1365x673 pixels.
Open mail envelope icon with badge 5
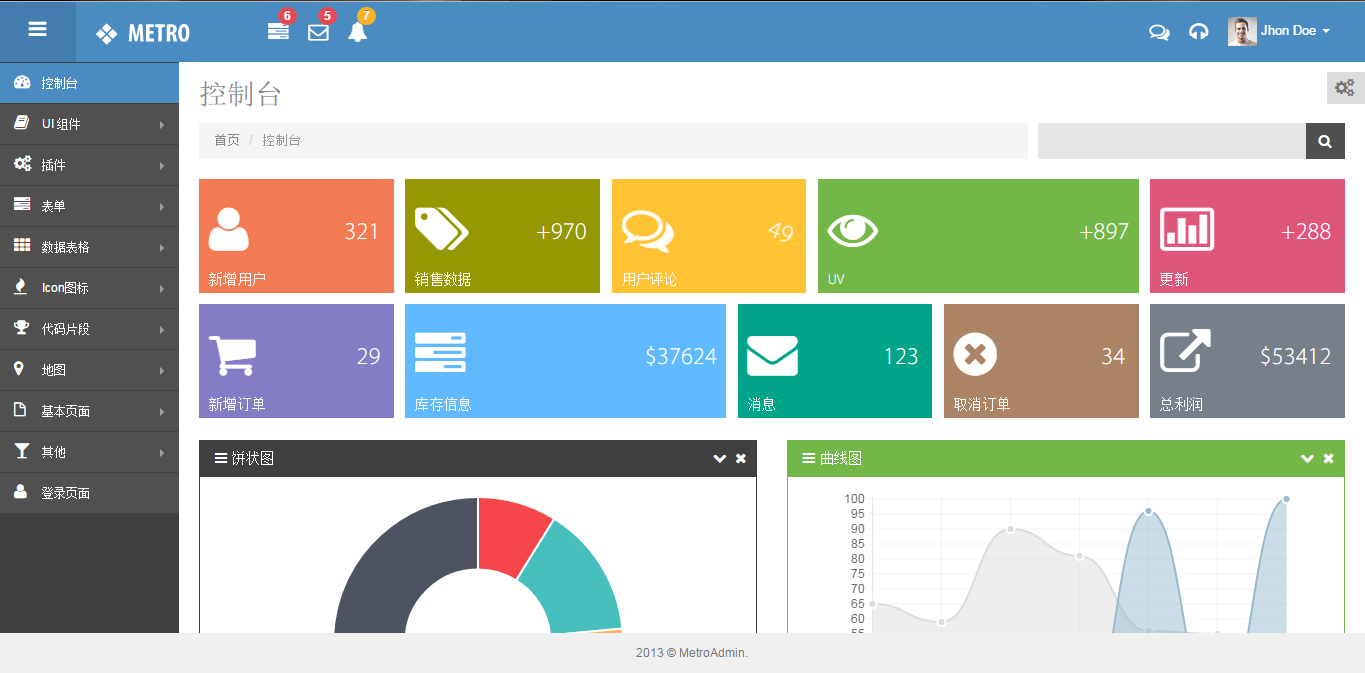tap(318, 31)
